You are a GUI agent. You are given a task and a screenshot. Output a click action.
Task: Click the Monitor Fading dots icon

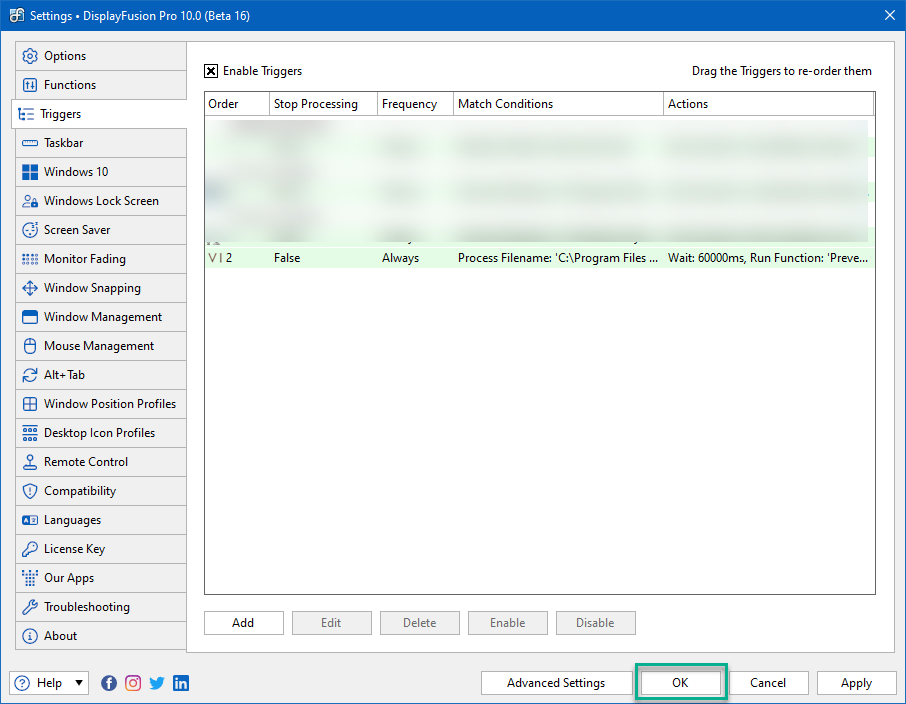click(29, 259)
